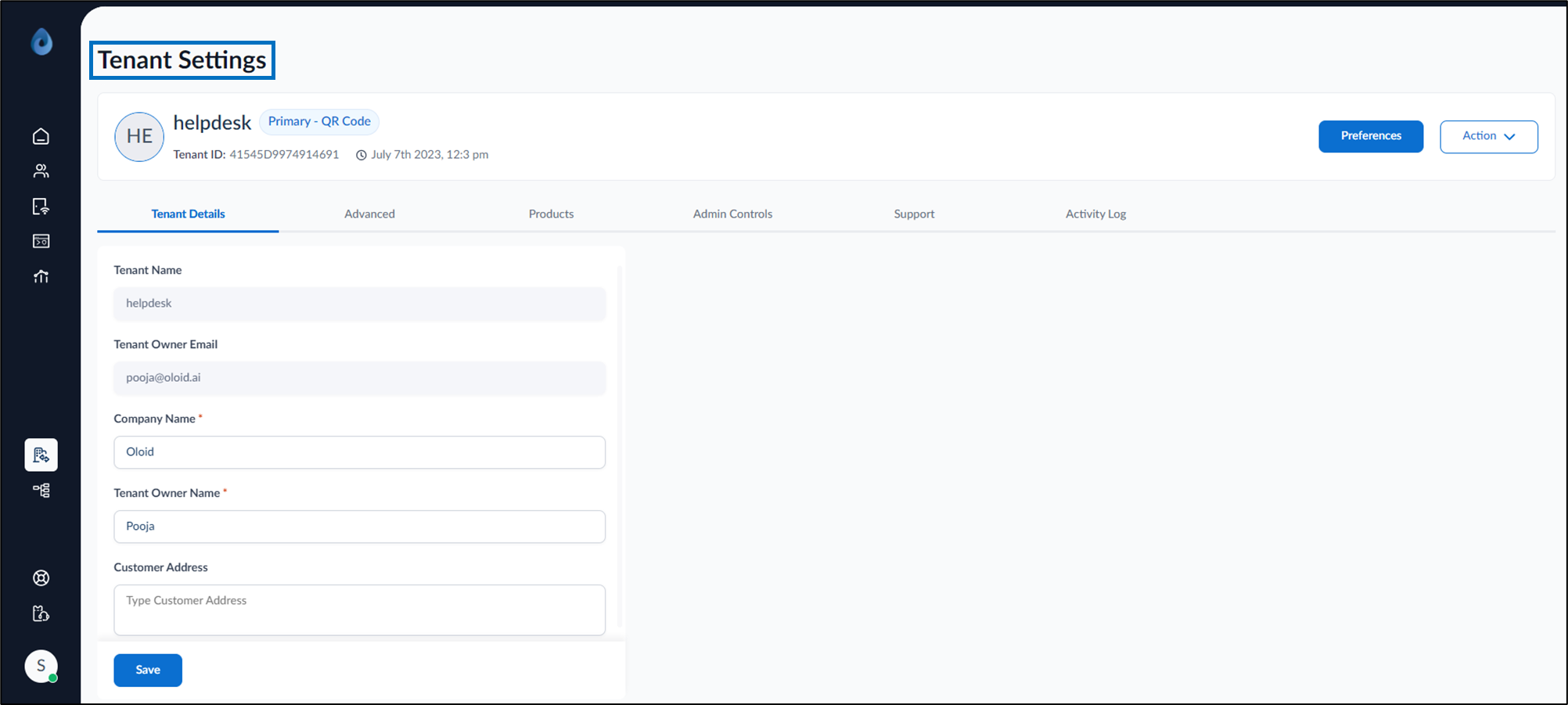Click the Tenant Settings page heading
Viewport: 1568px width, 705px height.
click(x=182, y=60)
